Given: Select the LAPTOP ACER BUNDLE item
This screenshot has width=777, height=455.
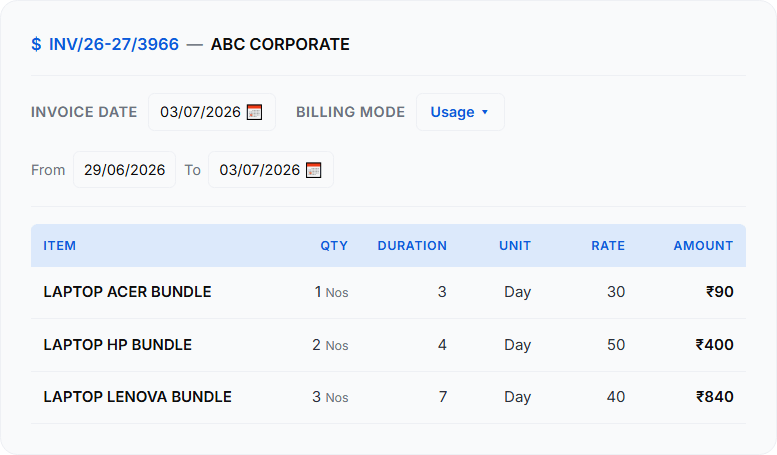Looking at the screenshot, I should (x=127, y=292).
